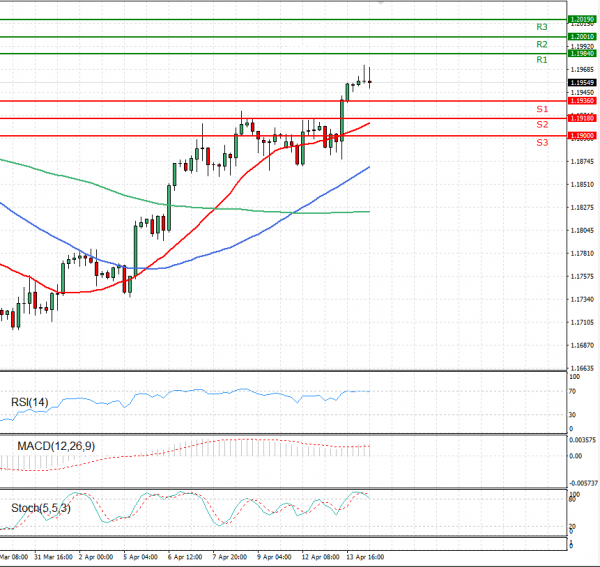Click the 1.18275 price axis value
The image size is (600, 567).
tap(582, 207)
